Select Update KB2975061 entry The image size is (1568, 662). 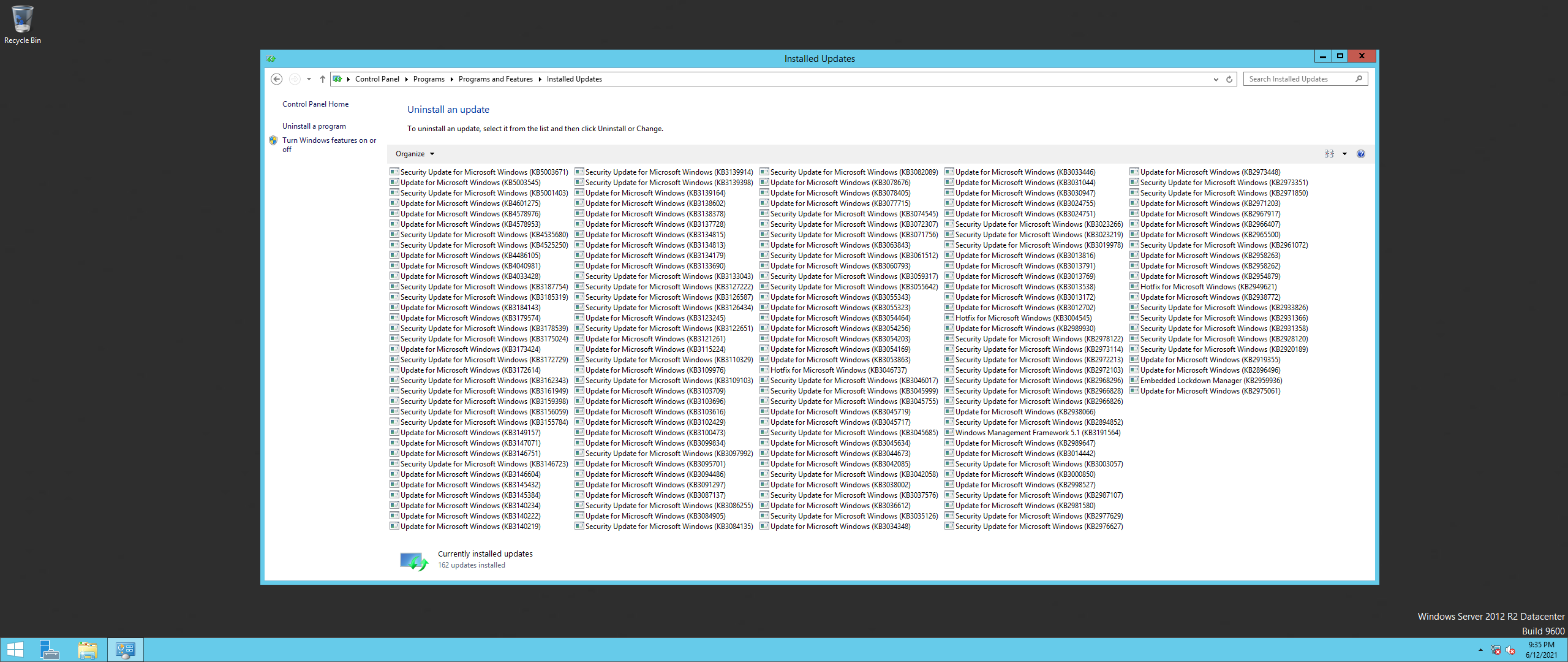click(x=1205, y=391)
